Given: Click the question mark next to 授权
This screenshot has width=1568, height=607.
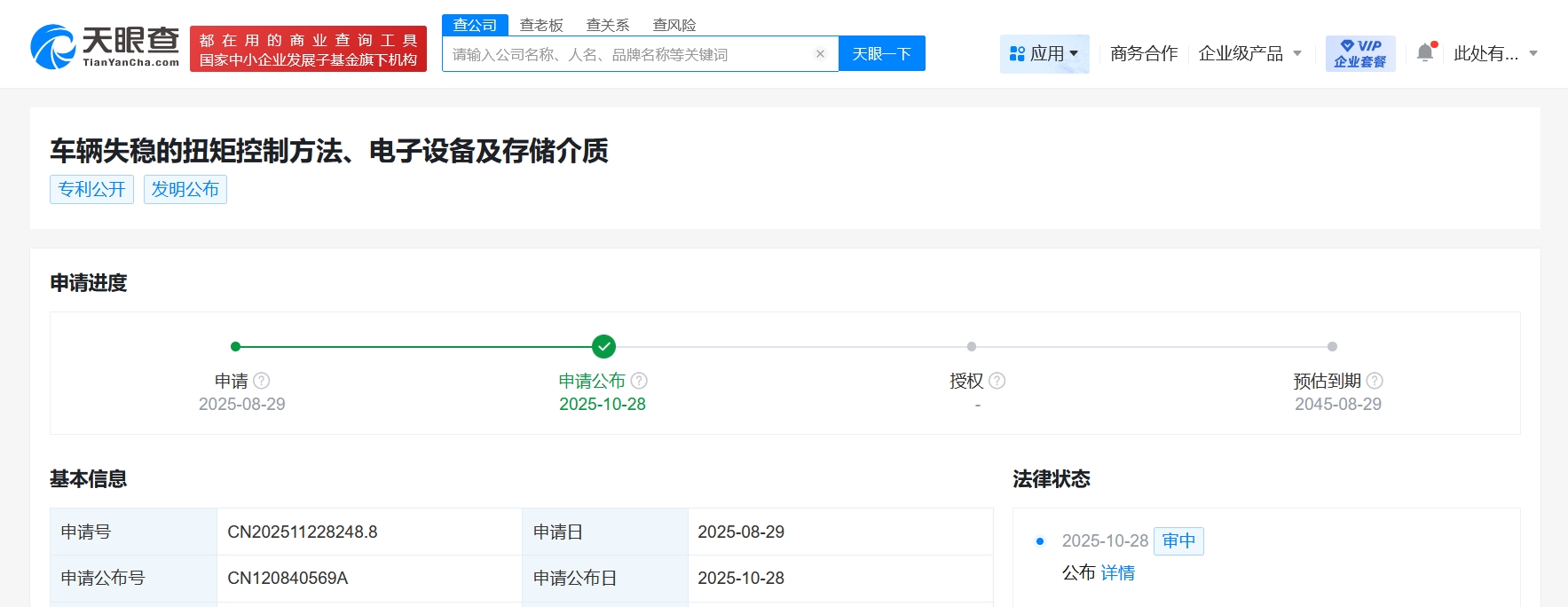Looking at the screenshot, I should coord(997,381).
